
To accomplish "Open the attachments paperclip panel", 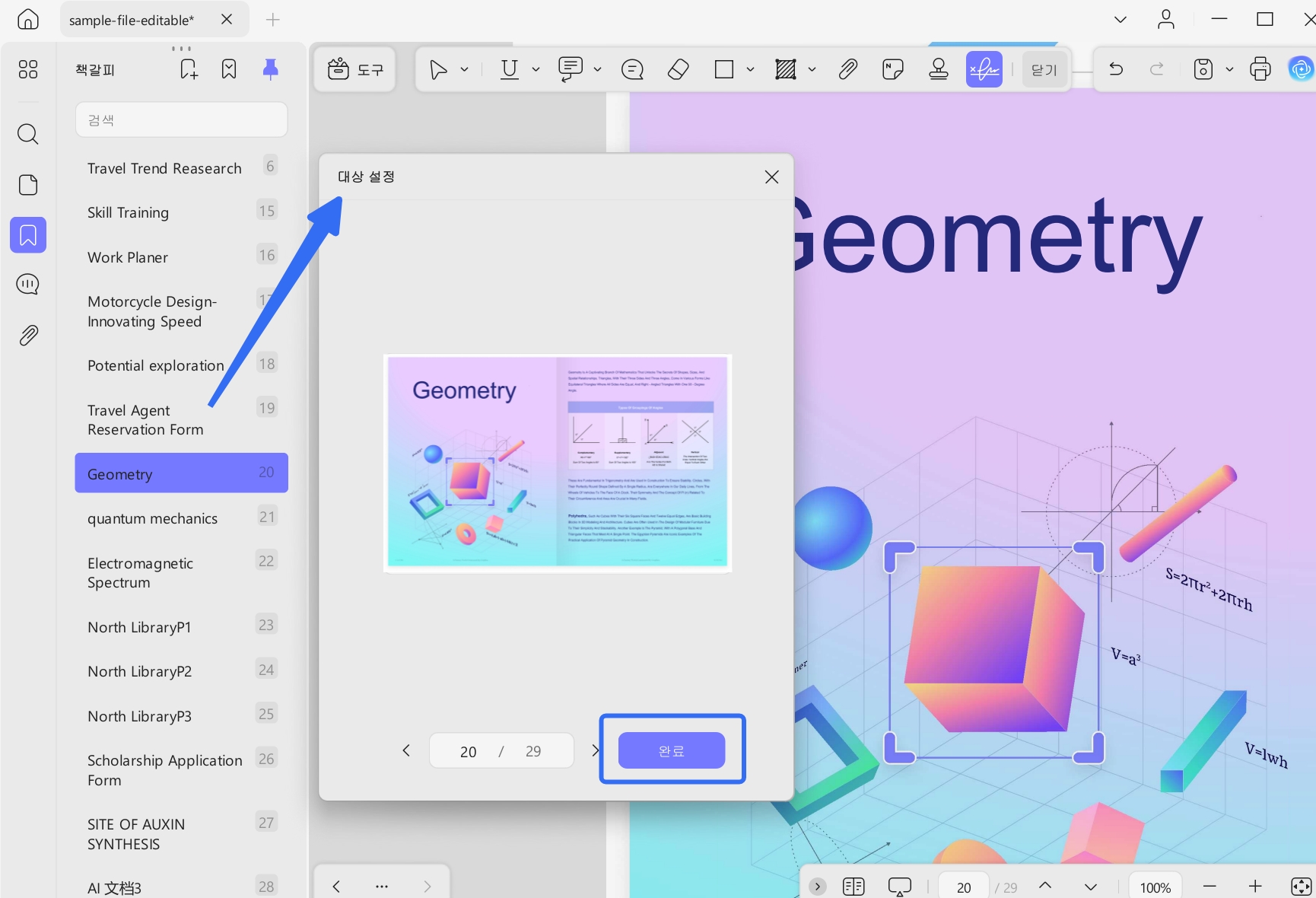I will 28,335.
